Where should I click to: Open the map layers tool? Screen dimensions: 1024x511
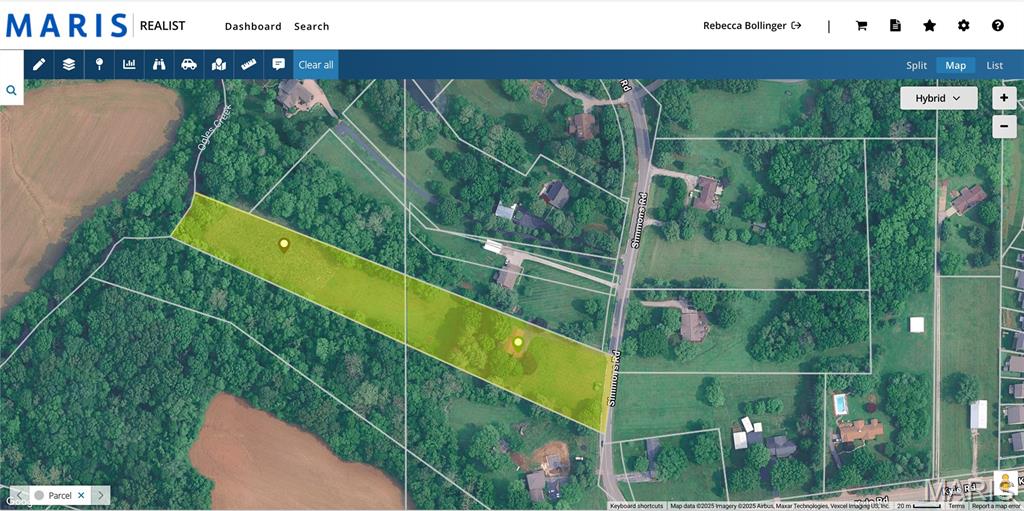click(x=69, y=65)
